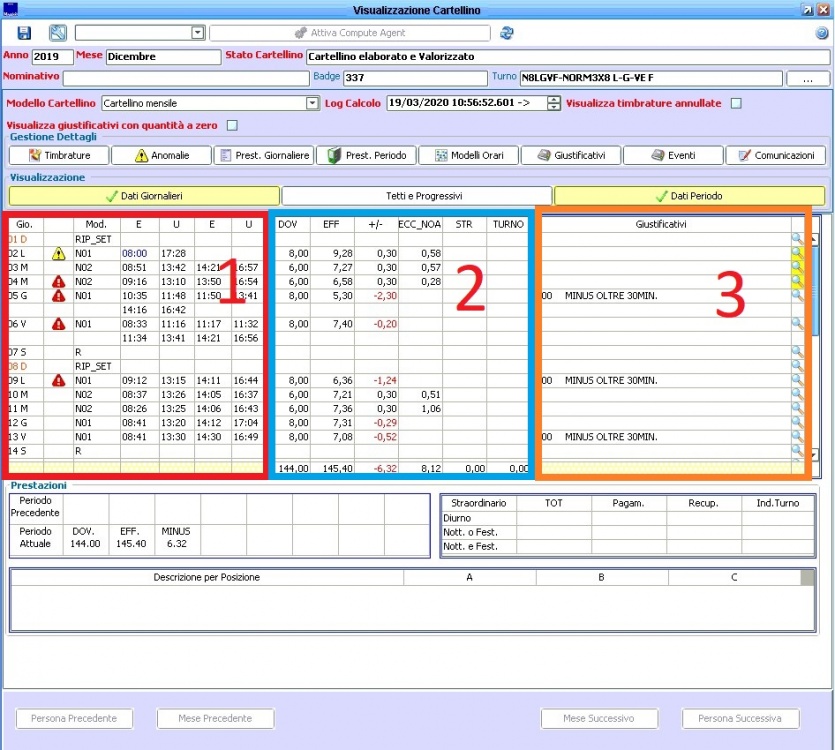Open magnifier detail icon for 05 G row
This screenshot has height=750, width=835.
coord(797,296)
